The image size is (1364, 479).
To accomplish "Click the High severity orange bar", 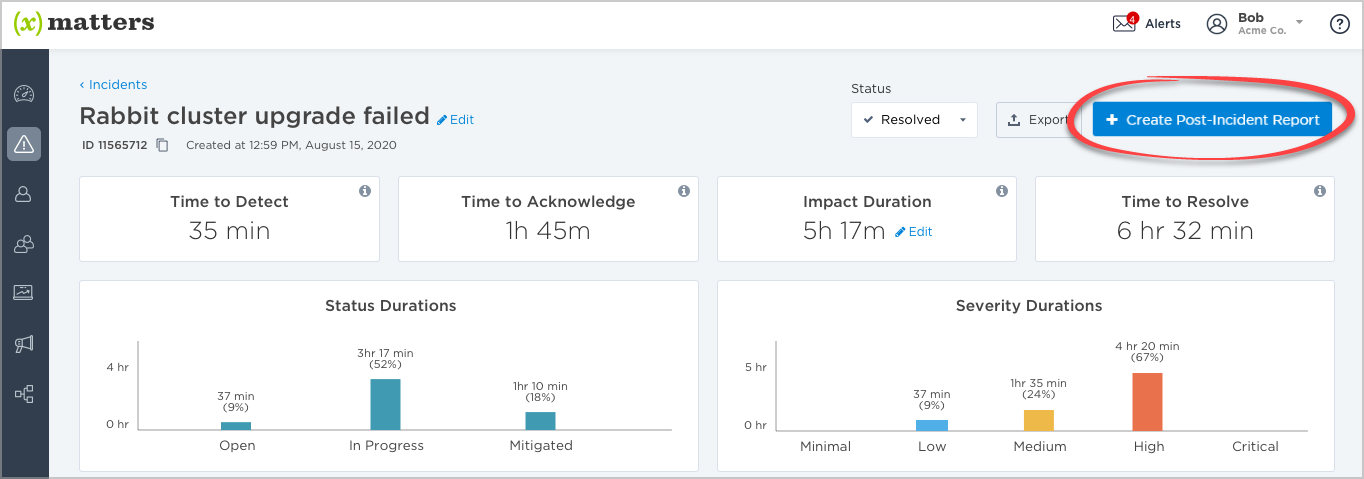I will [1147, 402].
